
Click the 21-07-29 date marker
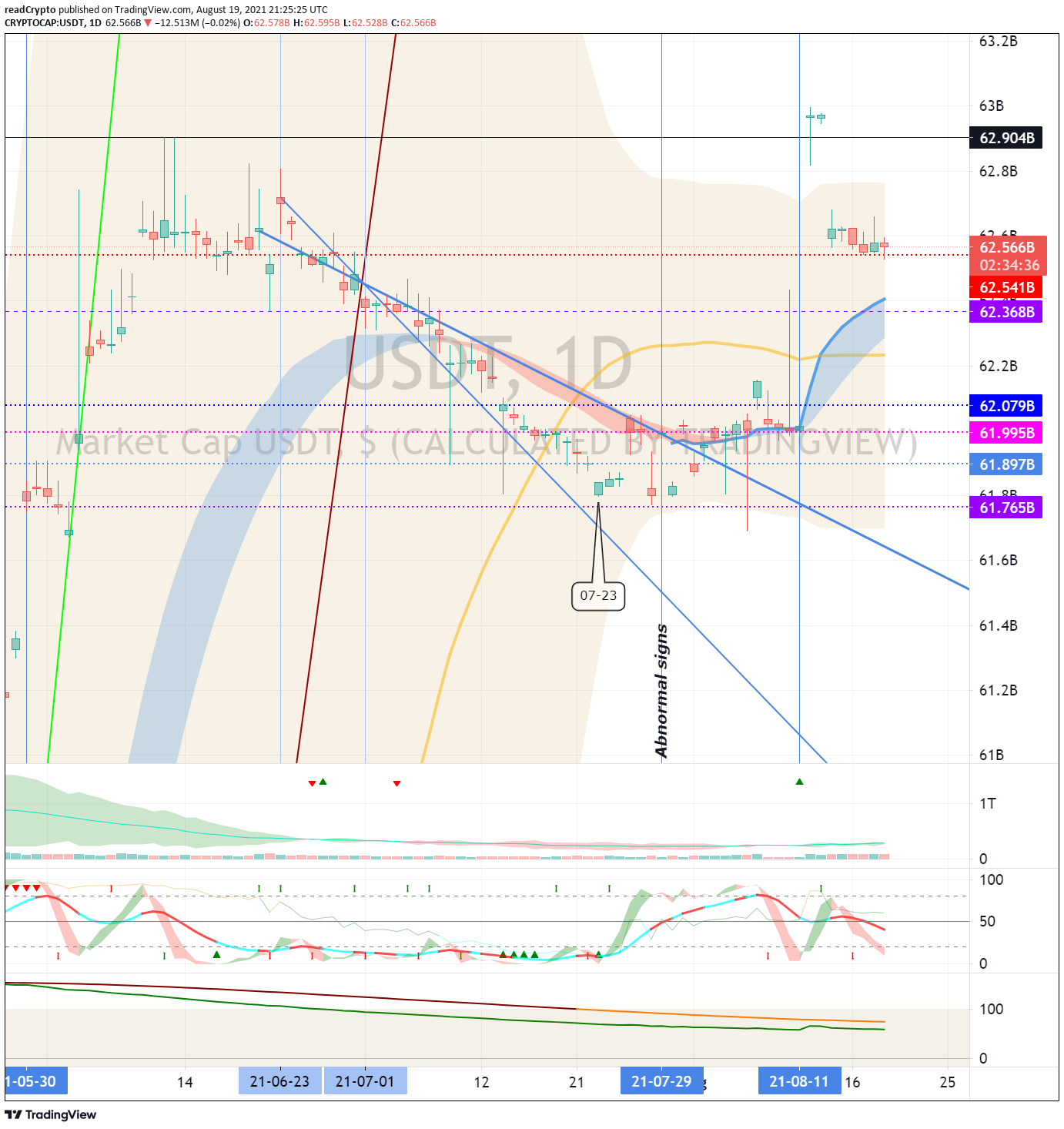click(661, 1081)
